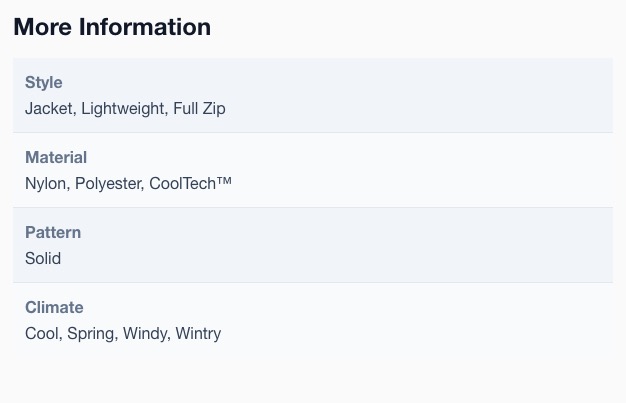Click the word Spring in Climate row
This screenshot has width=626, height=403.
91,334
